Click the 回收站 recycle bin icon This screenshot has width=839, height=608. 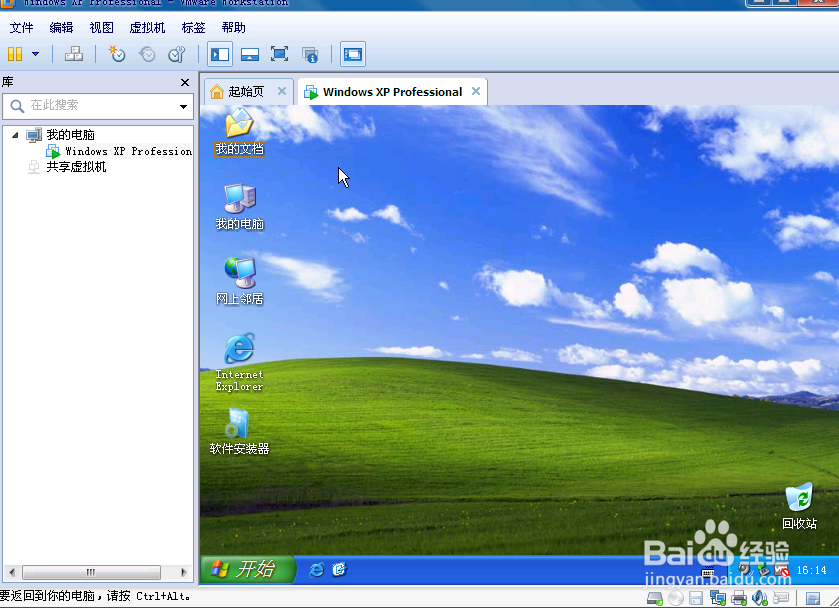[799, 506]
